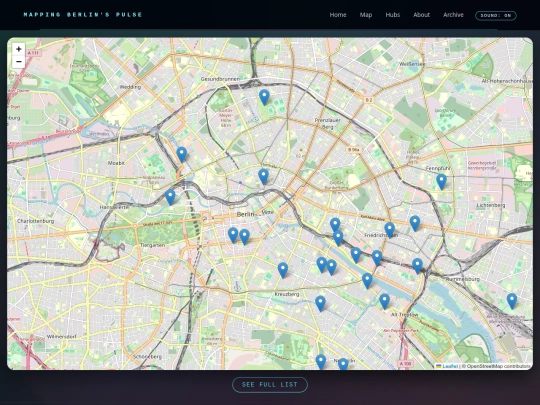Click the Weißensee map label
540x405 pixels.
coord(412,64)
